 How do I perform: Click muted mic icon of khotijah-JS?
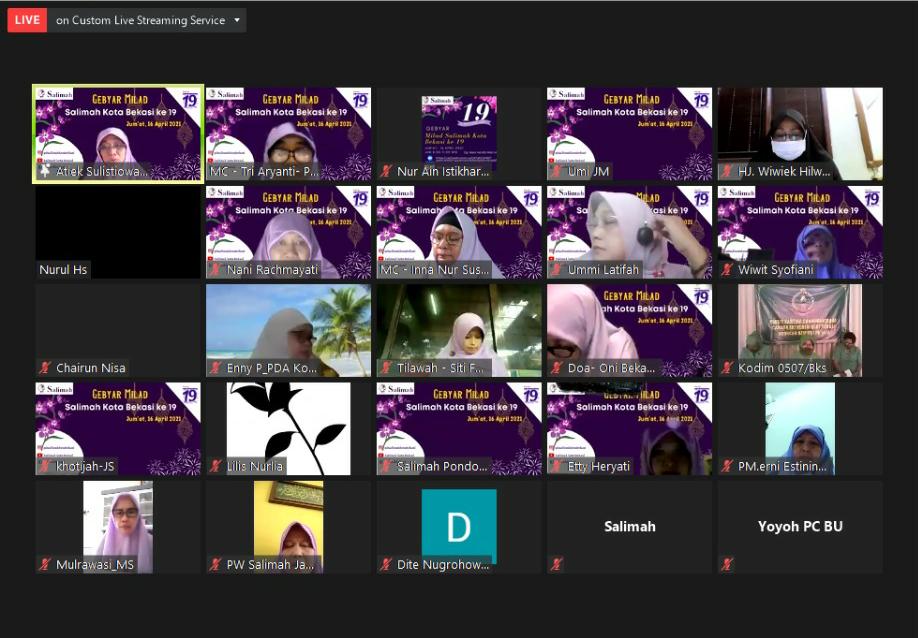click(x=45, y=467)
